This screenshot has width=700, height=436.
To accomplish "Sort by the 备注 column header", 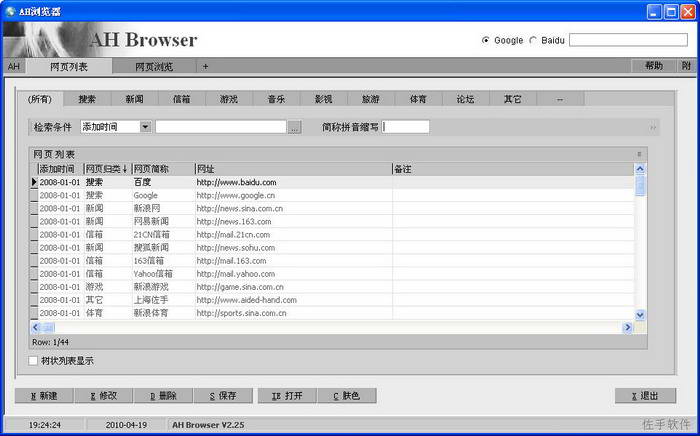I will (x=513, y=169).
